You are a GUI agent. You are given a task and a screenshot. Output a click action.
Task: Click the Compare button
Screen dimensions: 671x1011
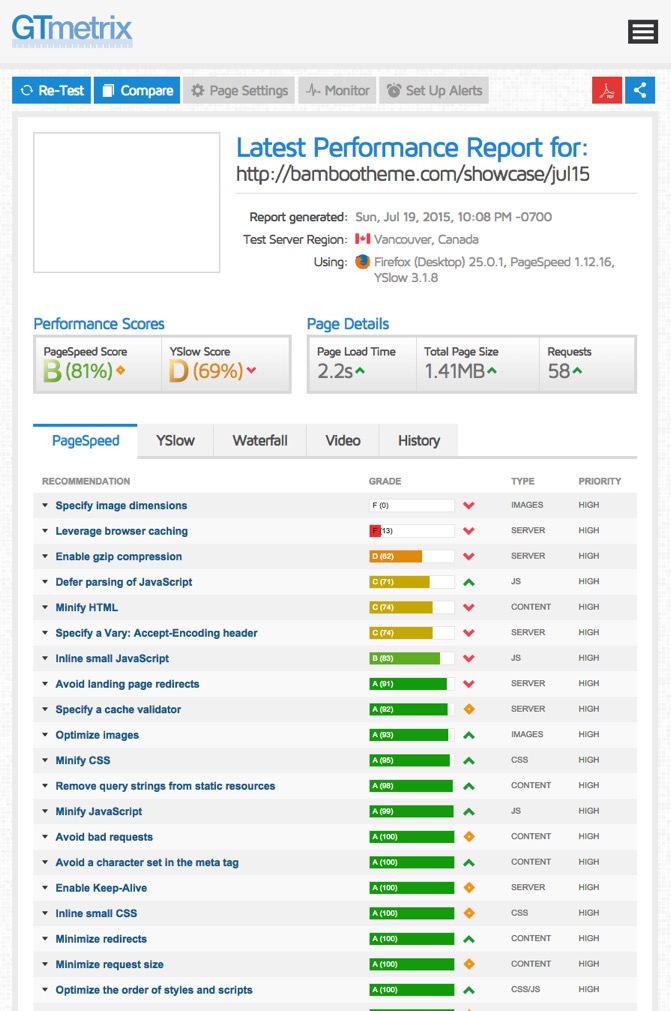tap(137, 90)
